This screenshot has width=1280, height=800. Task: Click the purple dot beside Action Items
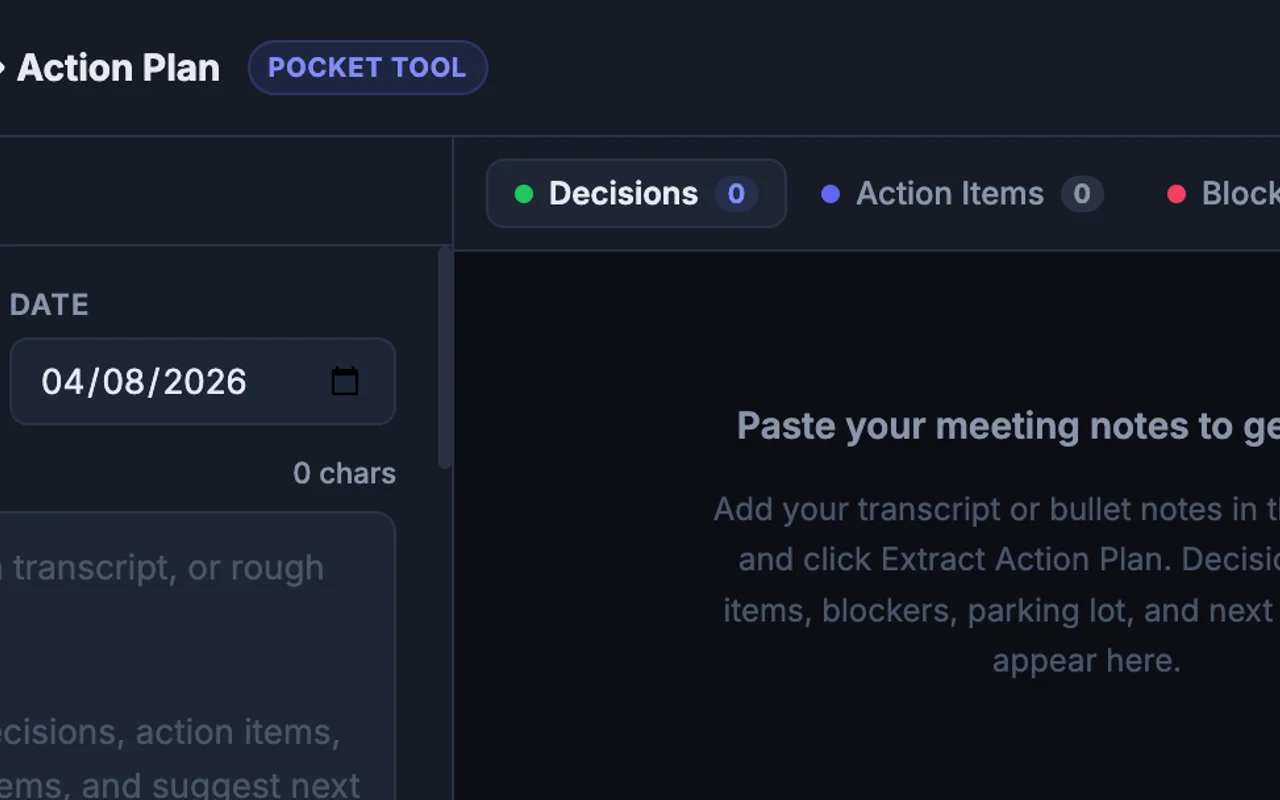coord(830,194)
